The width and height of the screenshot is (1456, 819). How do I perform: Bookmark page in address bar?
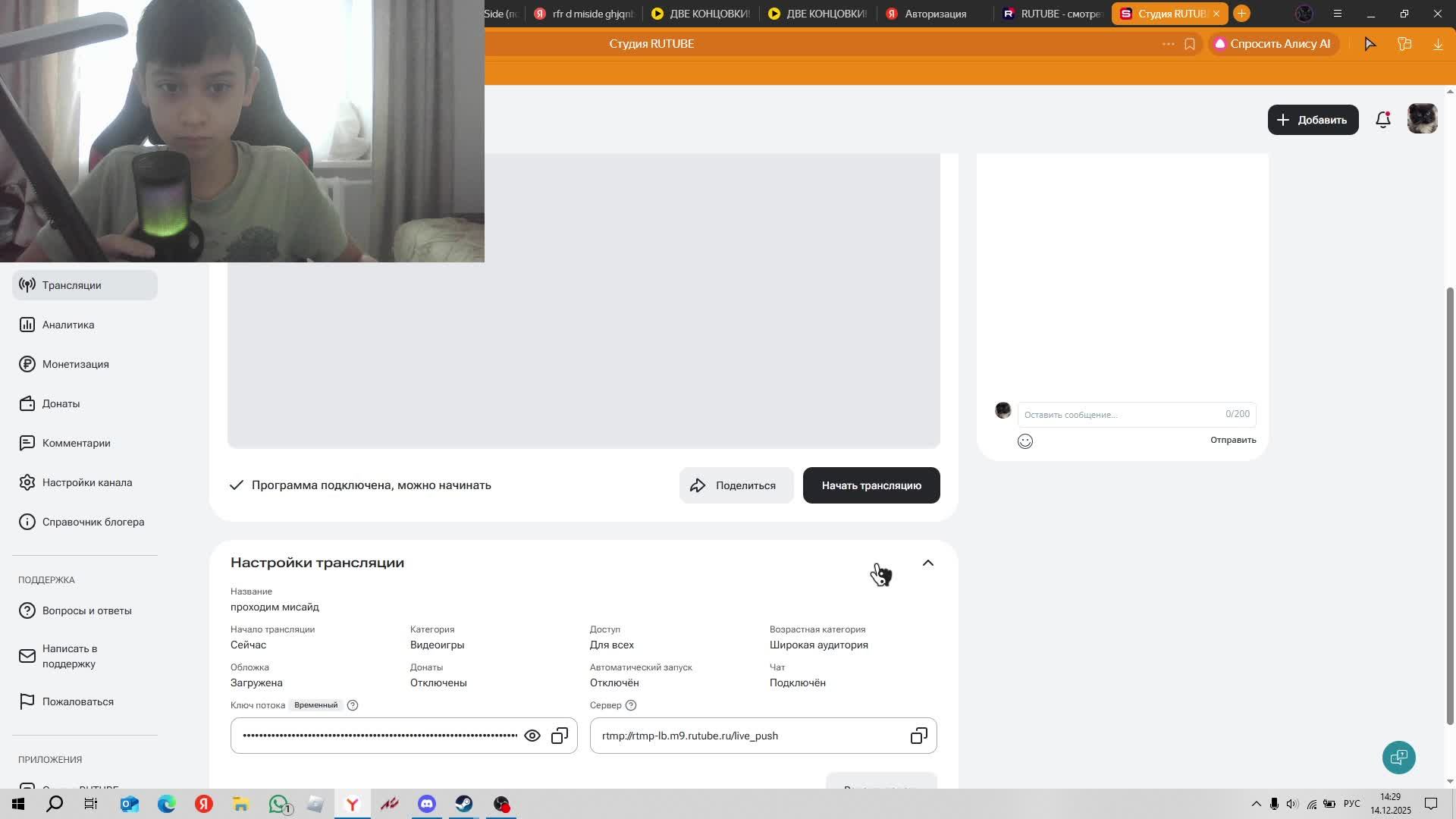1190,44
